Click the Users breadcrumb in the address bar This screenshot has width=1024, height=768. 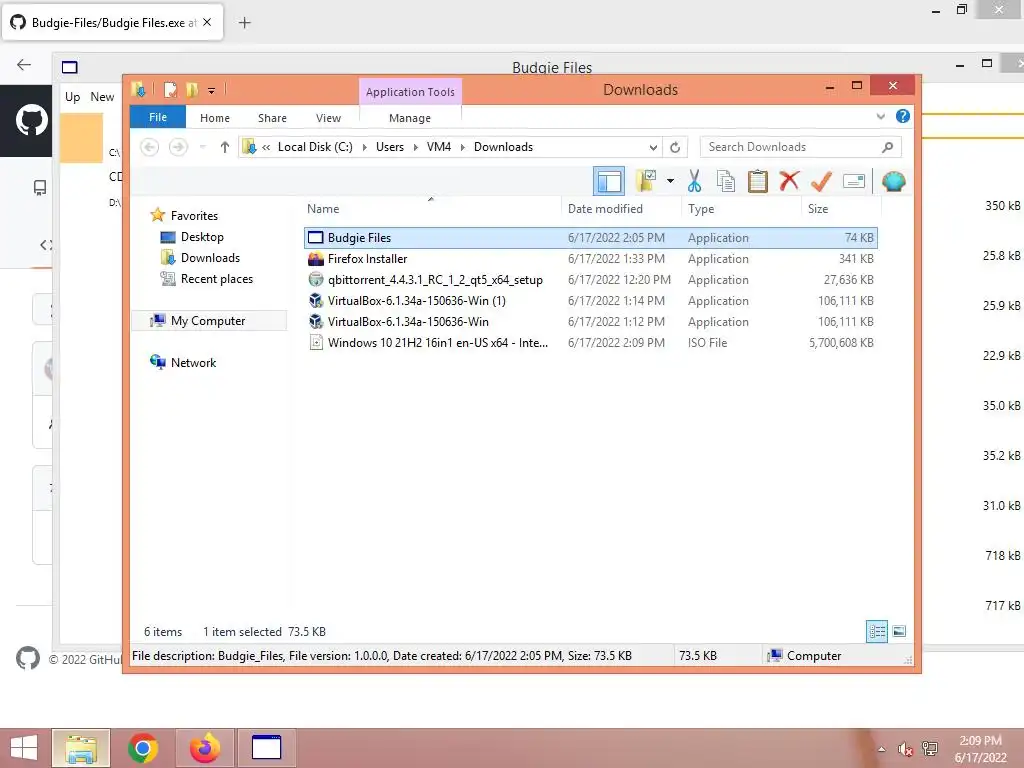coord(390,147)
